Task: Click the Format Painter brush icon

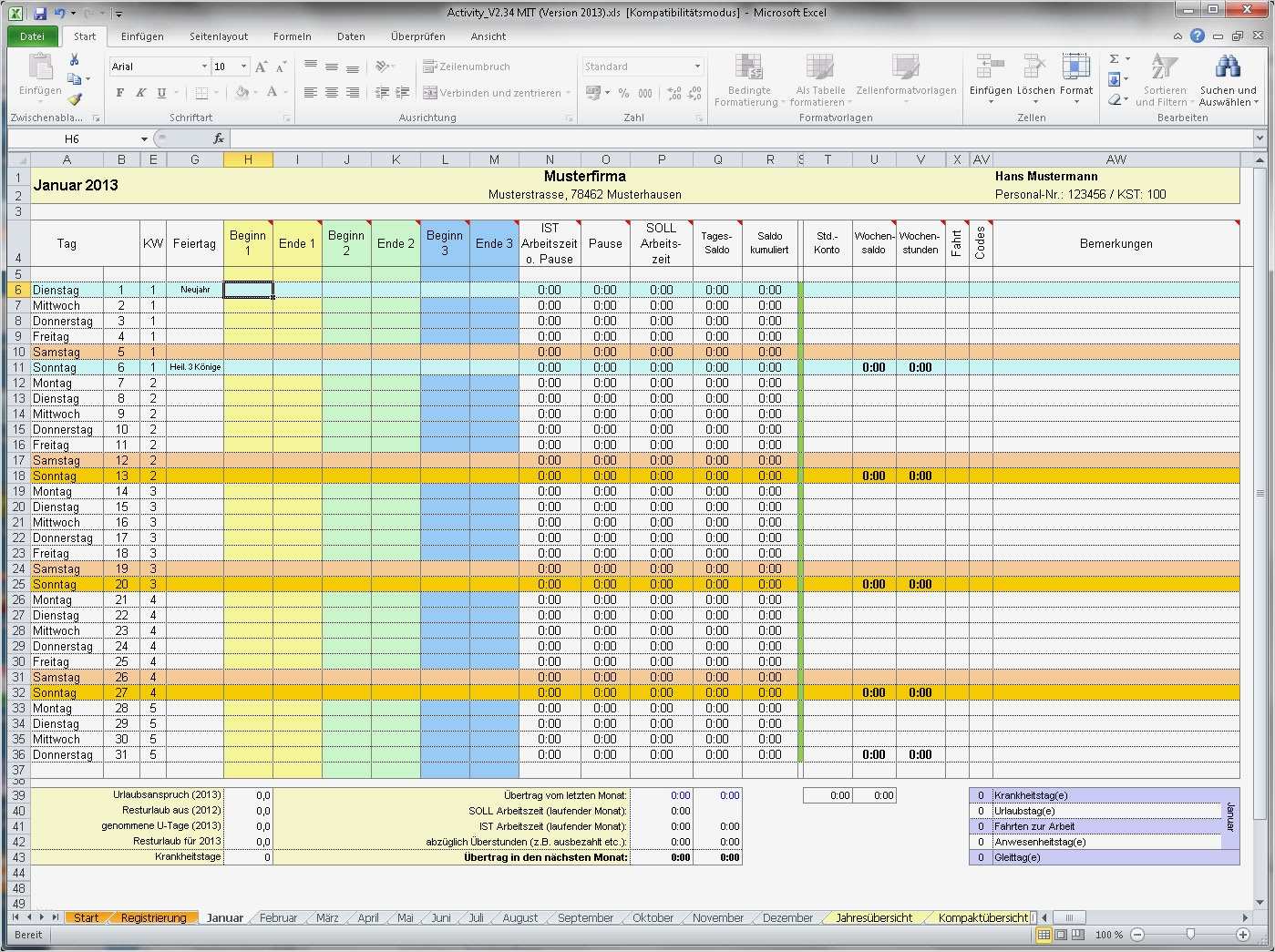Action: [x=75, y=99]
